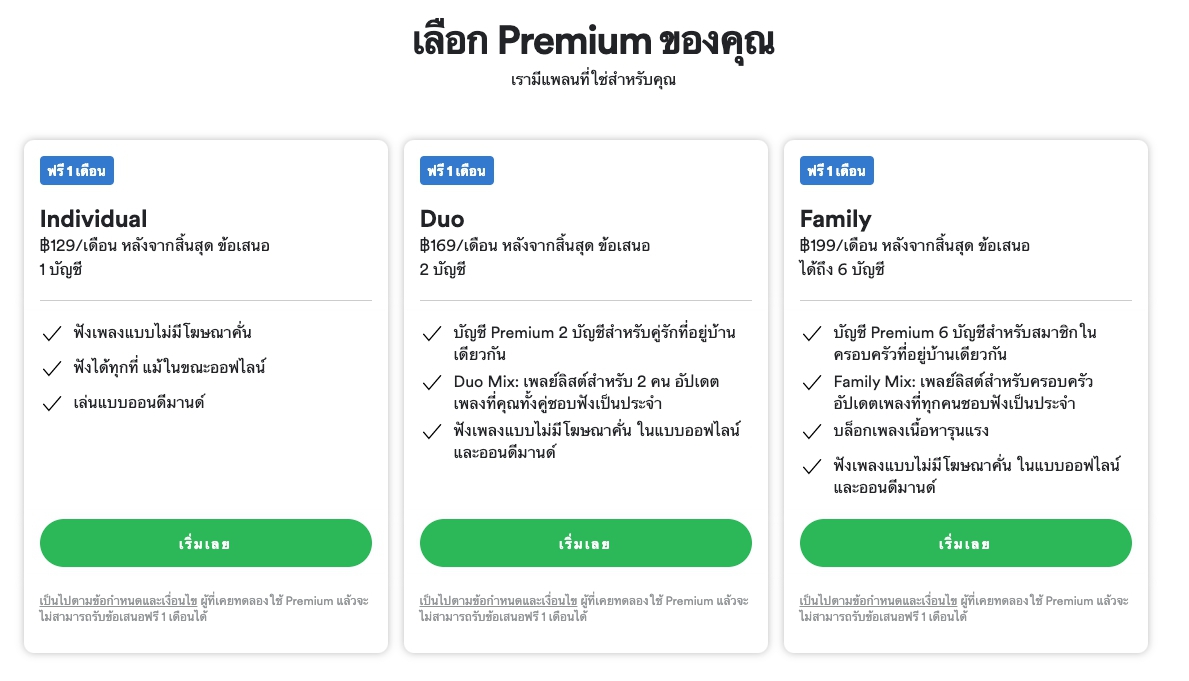This screenshot has height=681, width=1189.
Task: Click the ฟรี 1 เดือน badge on Individual
Action: click(x=77, y=171)
